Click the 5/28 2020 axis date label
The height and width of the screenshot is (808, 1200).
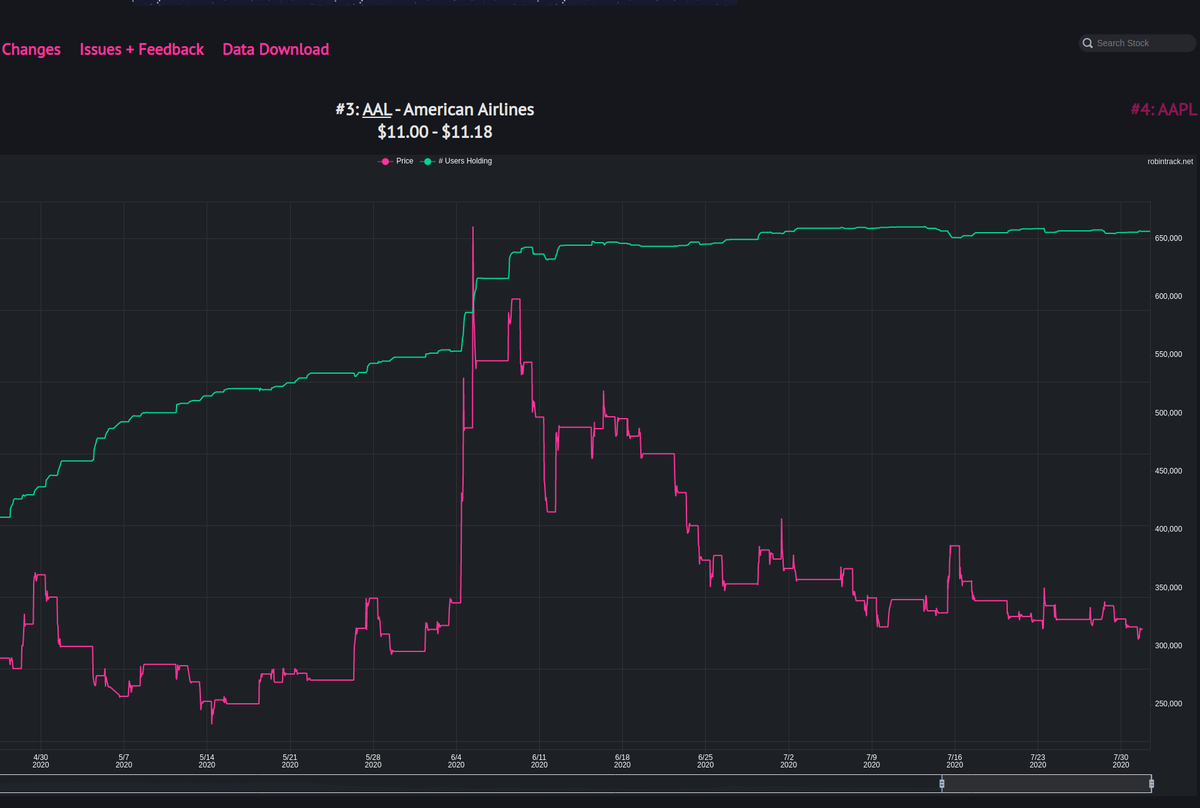tap(373, 760)
